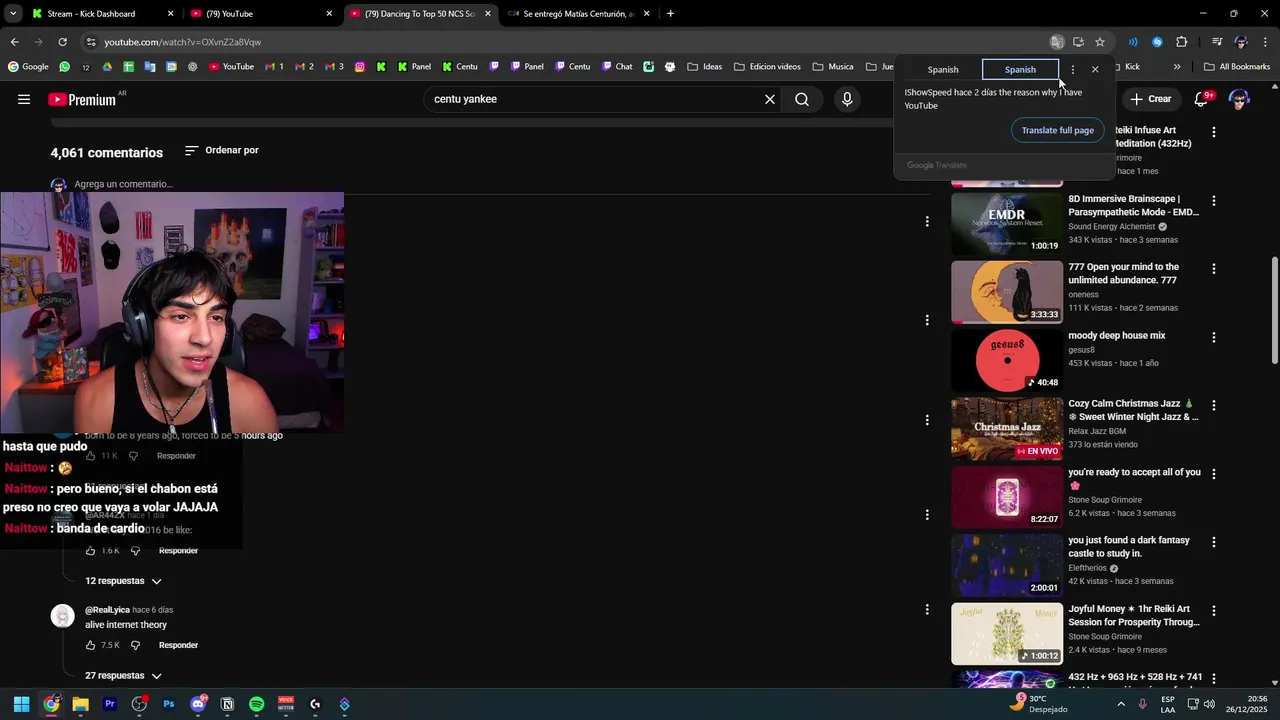
Task: Click the page vertical scrollbar
Action: tap(1274, 310)
